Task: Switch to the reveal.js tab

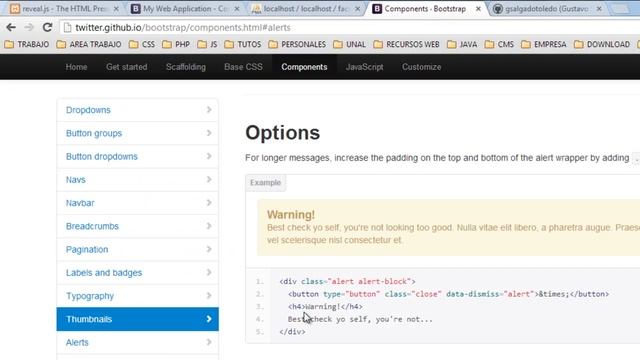Action: coord(64,9)
